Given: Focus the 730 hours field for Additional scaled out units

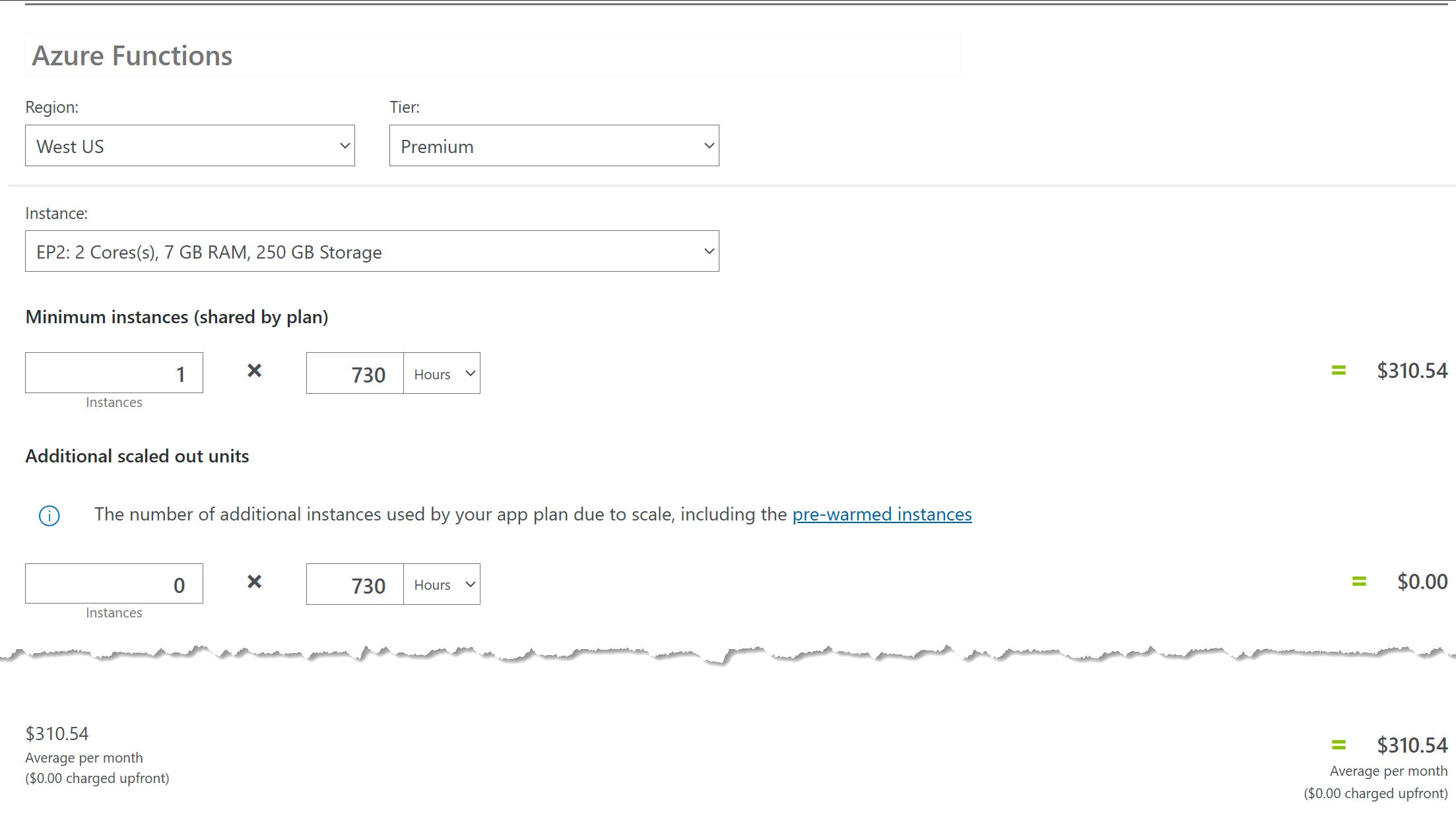Looking at the screenshot, I should tap(355, 584).
